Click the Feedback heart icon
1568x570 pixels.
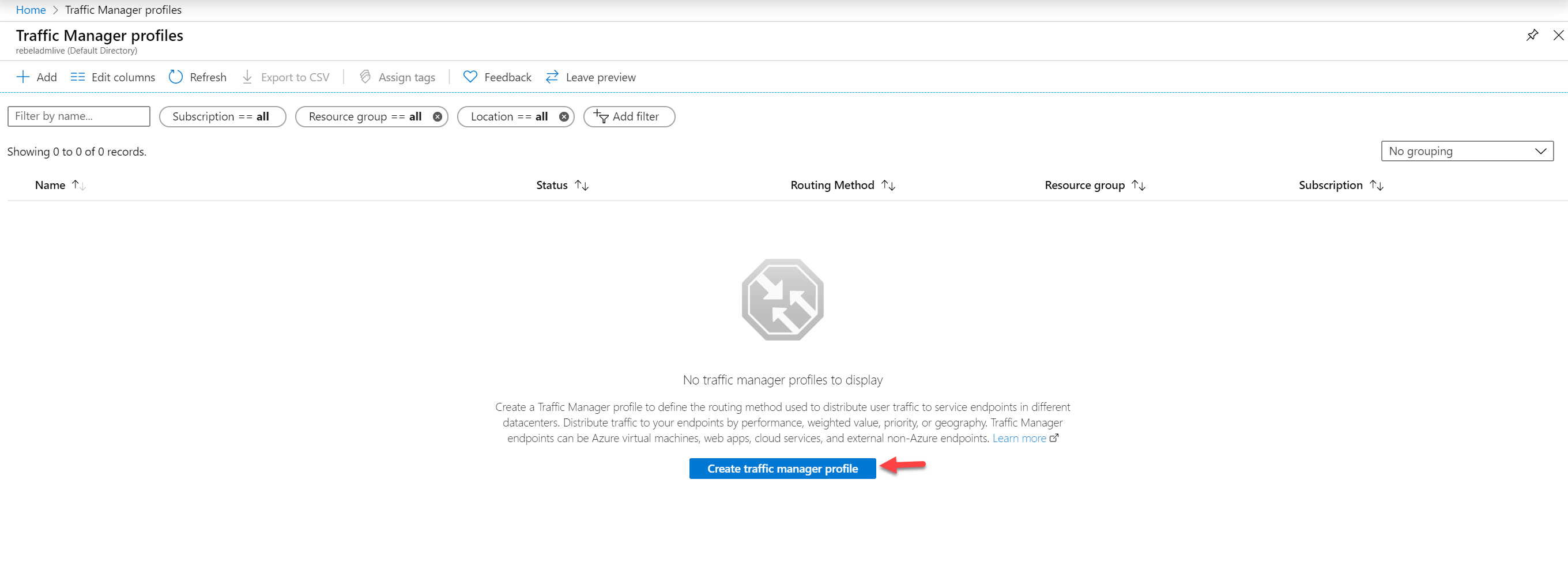[470, 77]
